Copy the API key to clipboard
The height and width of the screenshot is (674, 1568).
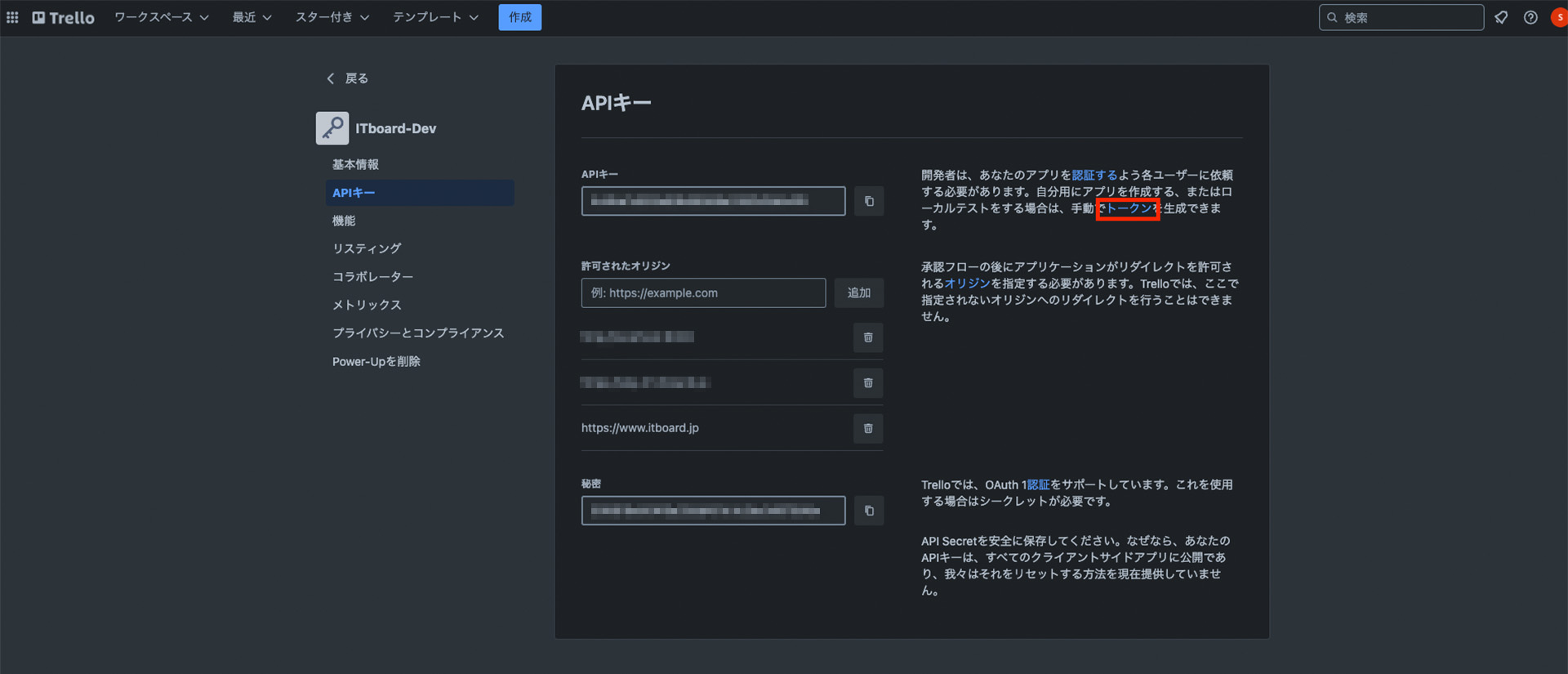(869, 201)
